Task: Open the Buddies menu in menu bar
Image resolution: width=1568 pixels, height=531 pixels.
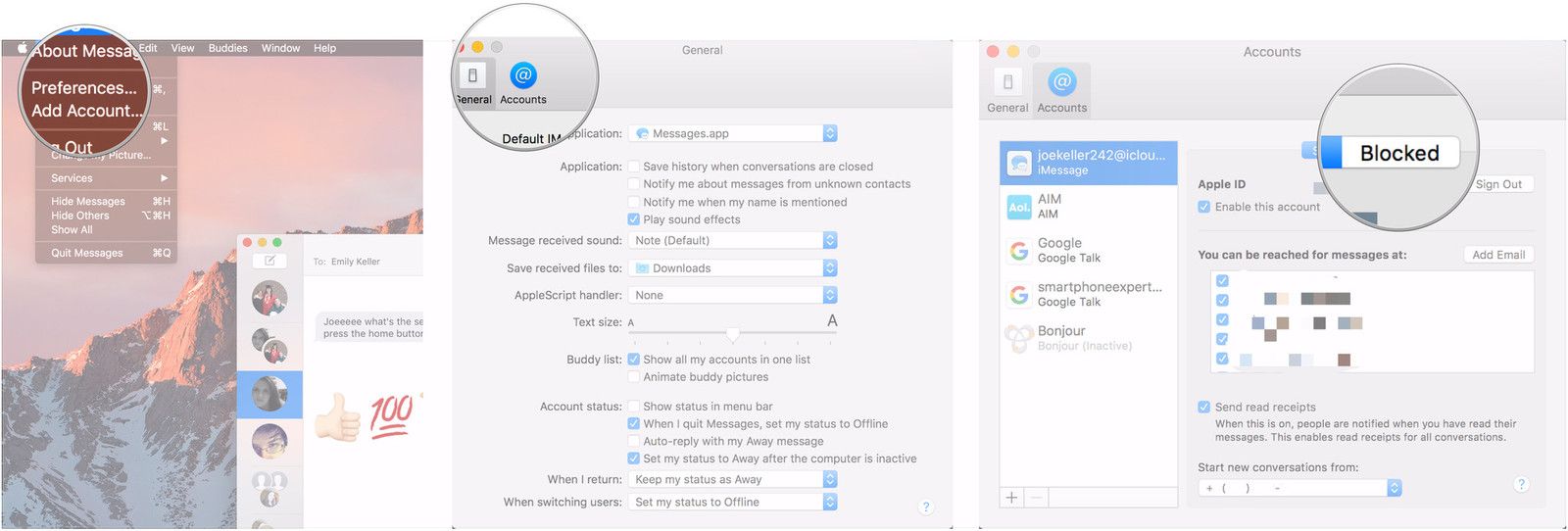Action: click(x=227, y=48)
